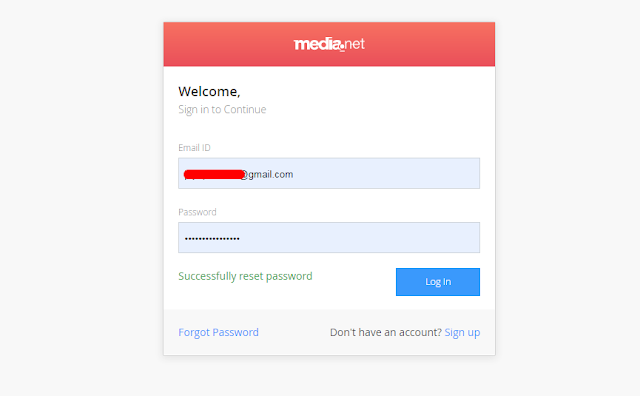Viewport: 640px width, 396px height.
Task: Open the Sign up link
Action: click(462, 332)
